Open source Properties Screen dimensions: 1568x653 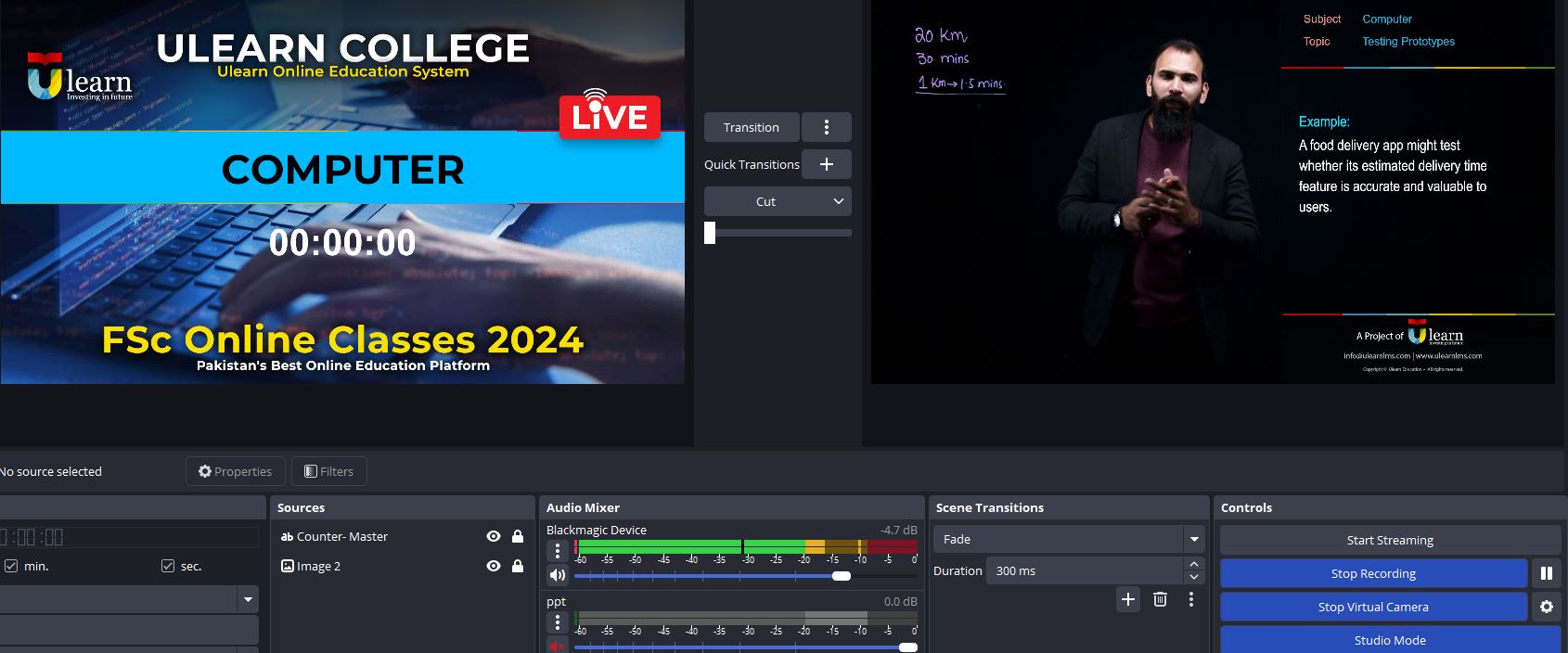[236, 471]
